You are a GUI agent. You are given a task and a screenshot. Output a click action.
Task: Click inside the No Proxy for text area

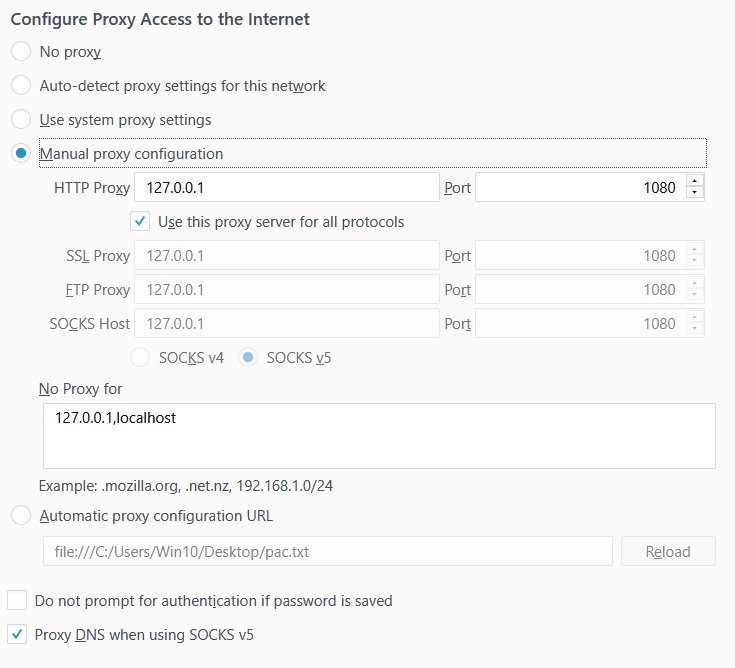click(x=379, y=436)
